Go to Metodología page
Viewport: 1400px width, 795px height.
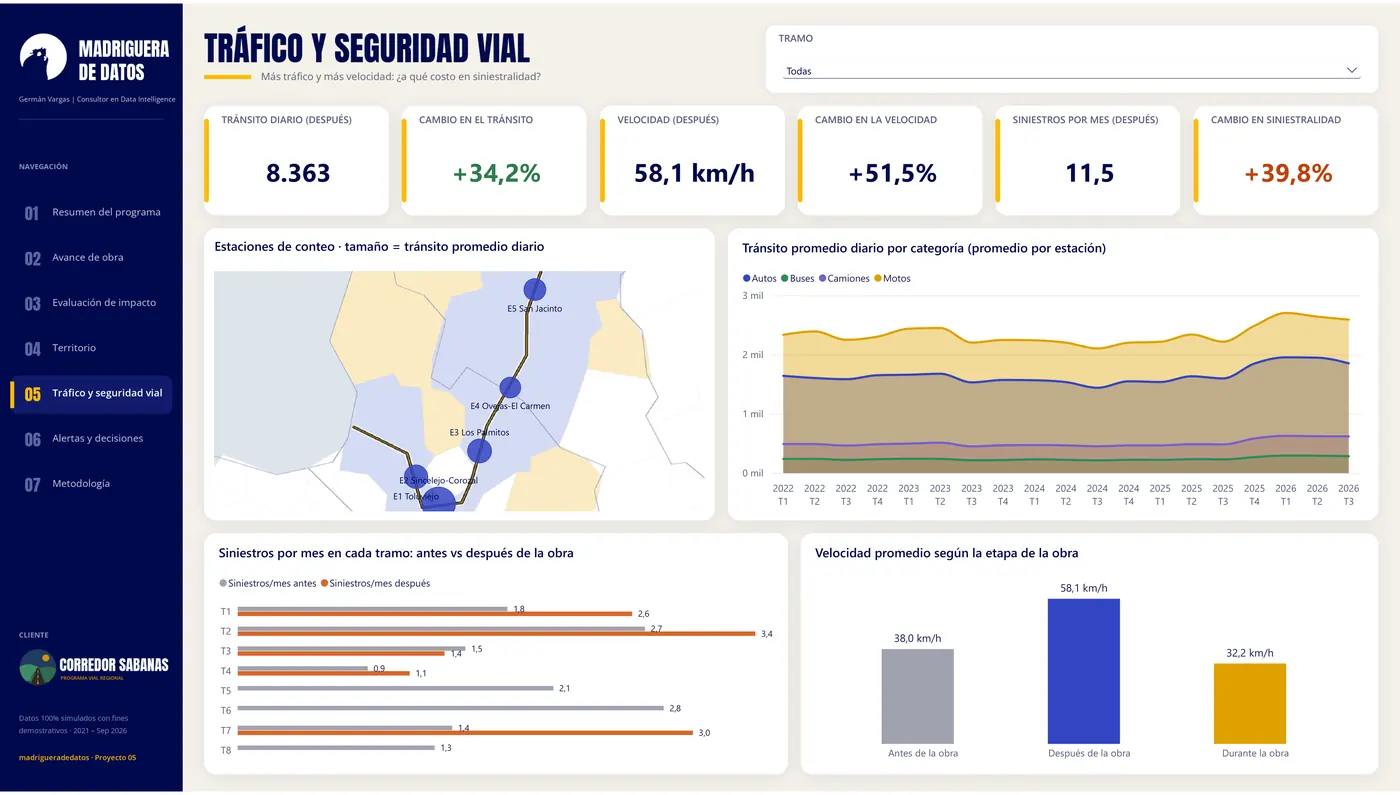click(92, 484)
